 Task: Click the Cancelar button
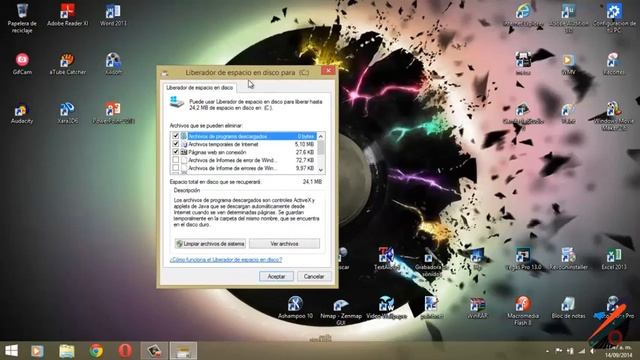314,276
